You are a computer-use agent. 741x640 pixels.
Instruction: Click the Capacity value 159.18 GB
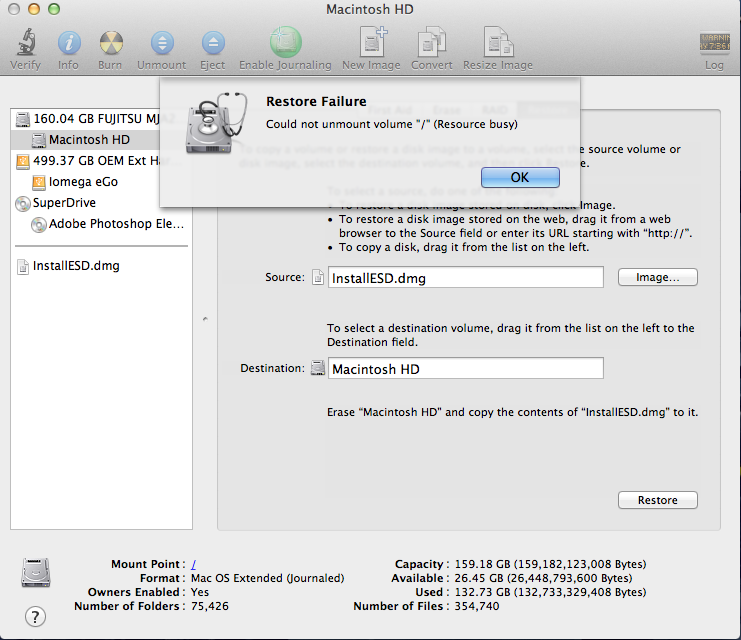click(550, 564)
